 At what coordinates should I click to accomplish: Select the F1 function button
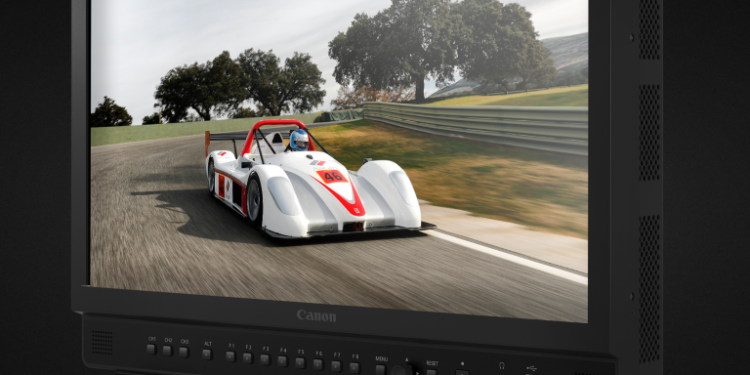[x=231, y=356]
